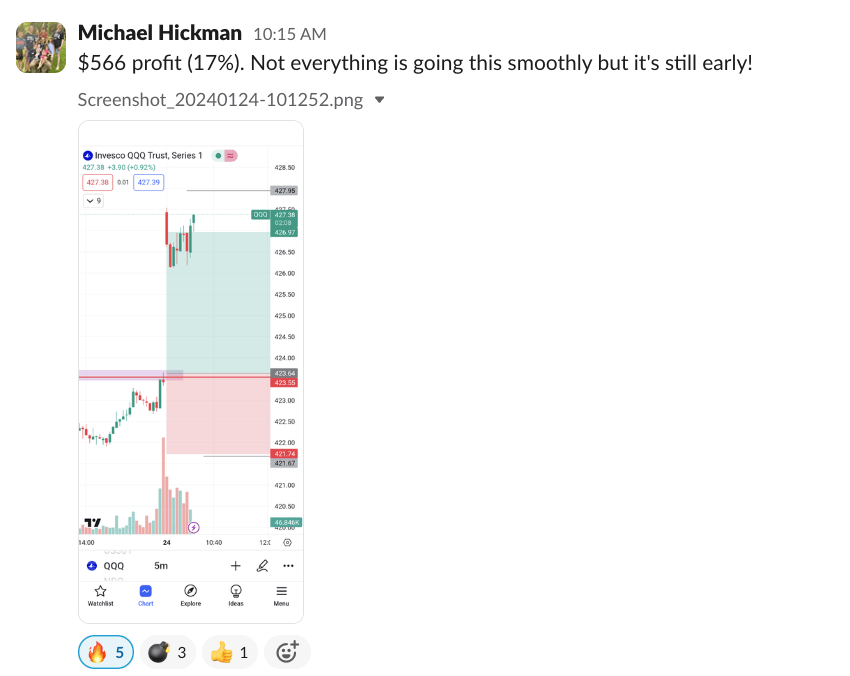Screen dimensions: 850x676
Task: Open the 5m timeframe selector
Action: [161, 566]
